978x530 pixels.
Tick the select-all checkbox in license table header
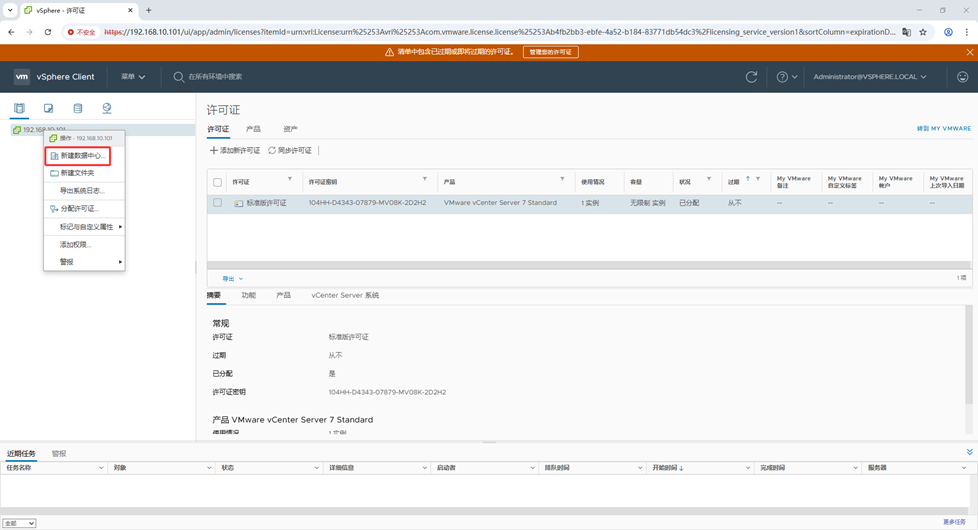pyautogui.click(x=217, y=182)
